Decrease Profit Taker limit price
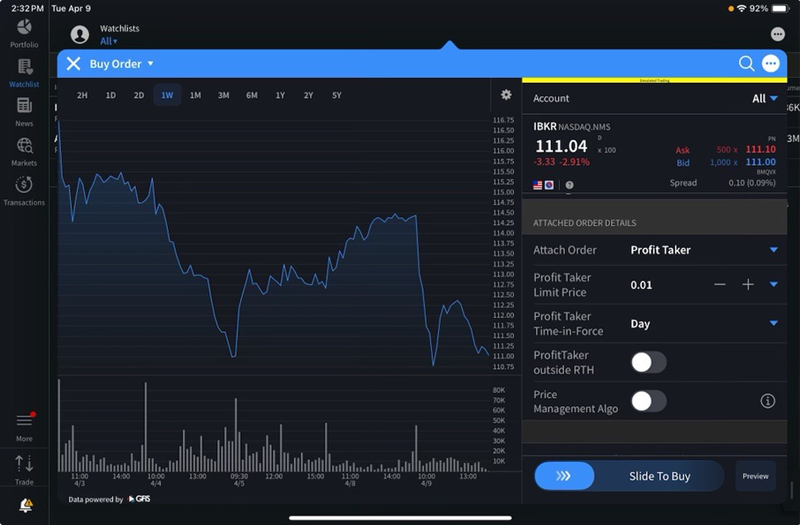Viewport: 800px width, 525px height. 719,284
